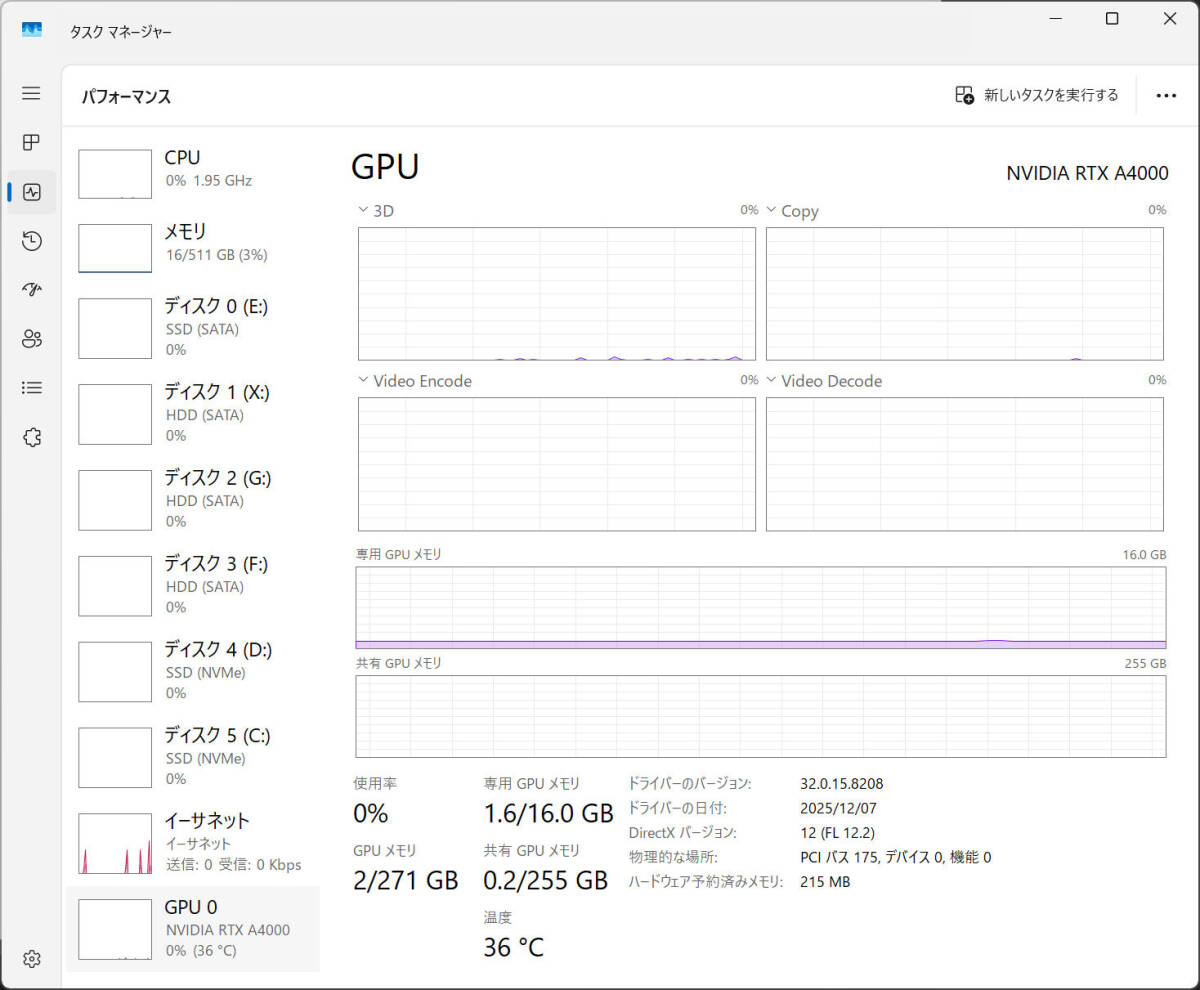This screenshot has width=1200, height=990.
Task: Open the Video Decode graph dropdown
Action: point(824,381)
